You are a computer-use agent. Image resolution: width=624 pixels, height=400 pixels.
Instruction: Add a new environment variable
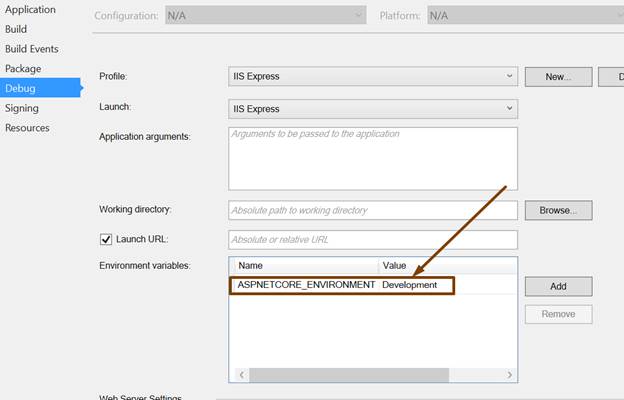tap(558, 286)
